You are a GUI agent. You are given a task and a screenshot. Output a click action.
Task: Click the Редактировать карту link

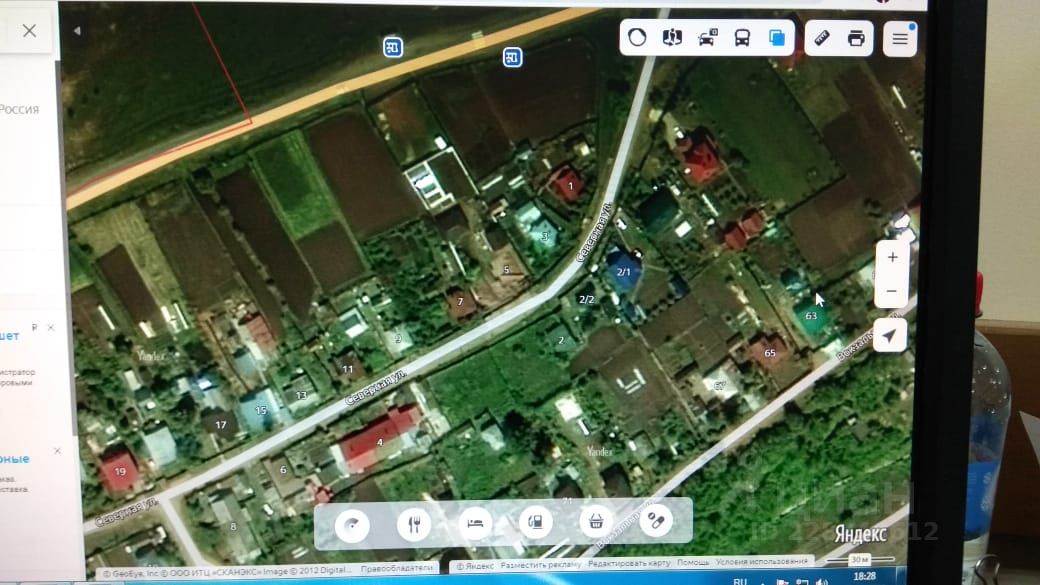pos(629,564)
